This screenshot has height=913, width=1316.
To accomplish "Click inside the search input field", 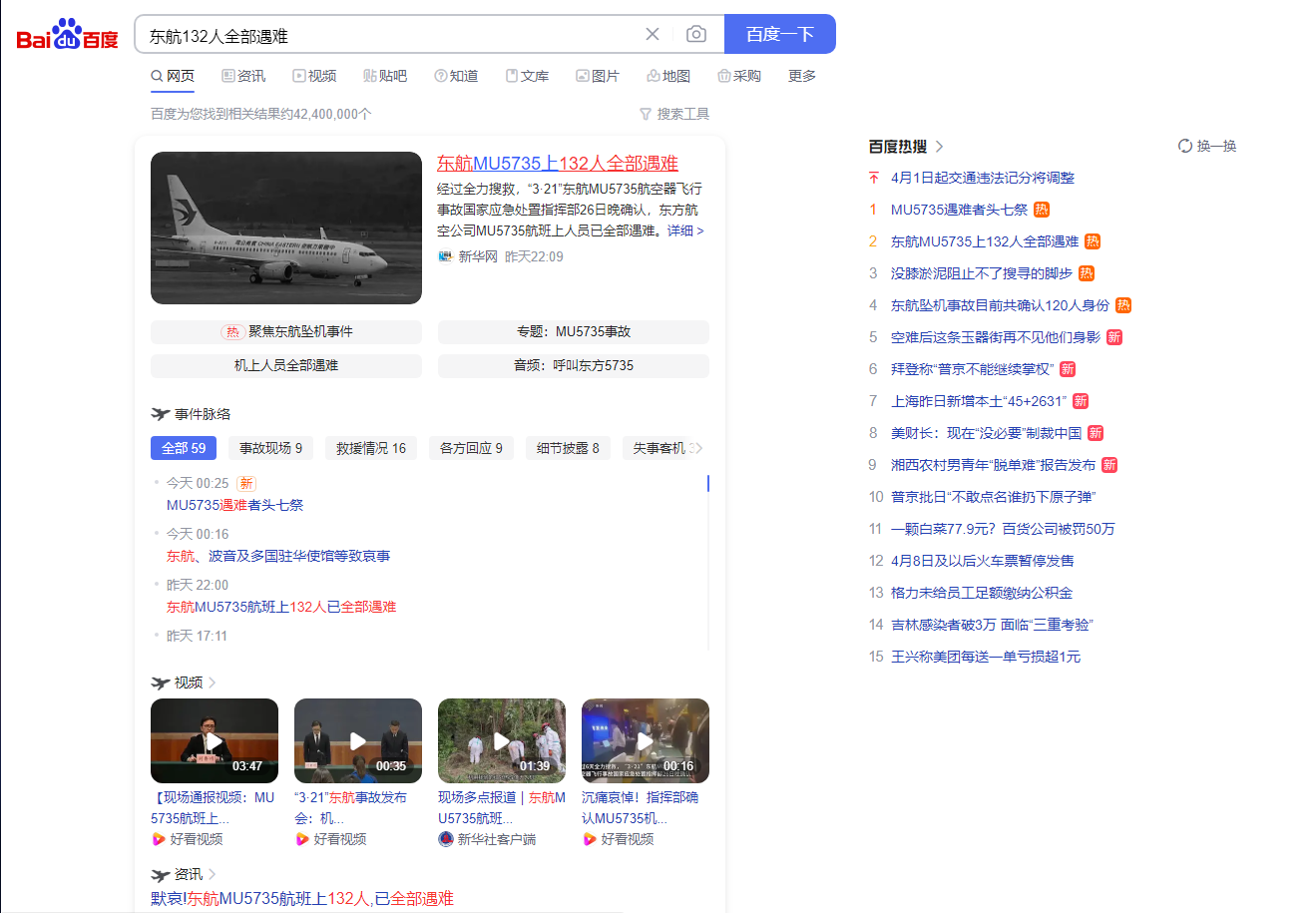I will (389, 35).
